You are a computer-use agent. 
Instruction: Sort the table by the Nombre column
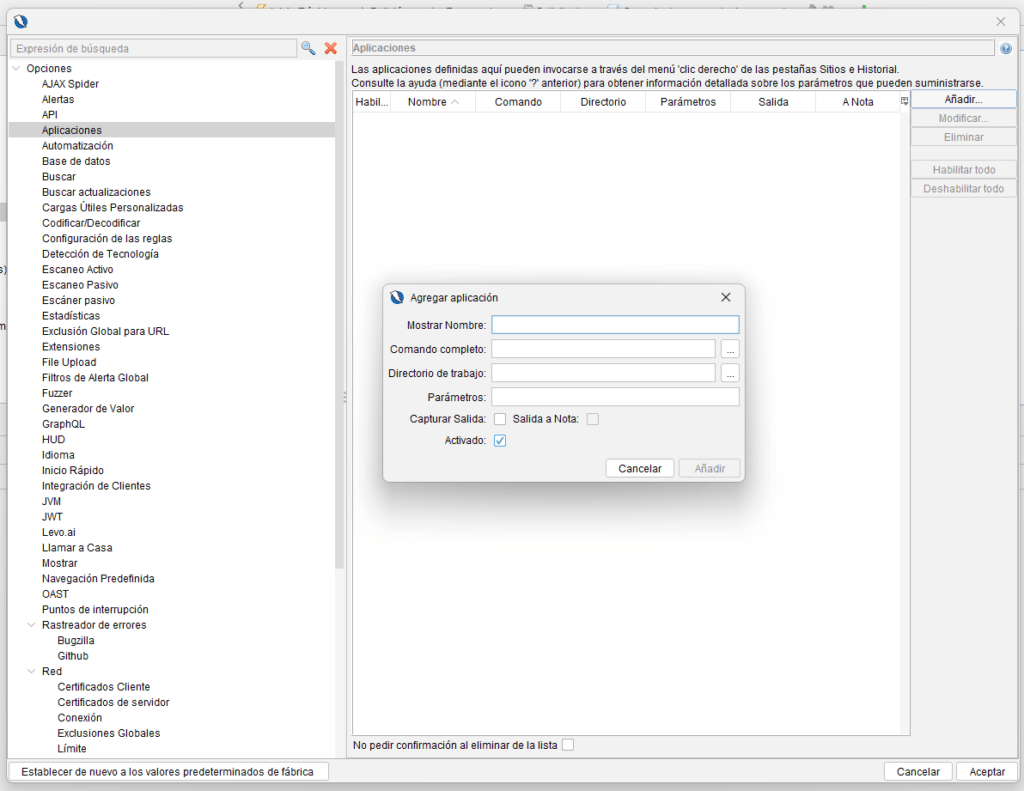432,102
